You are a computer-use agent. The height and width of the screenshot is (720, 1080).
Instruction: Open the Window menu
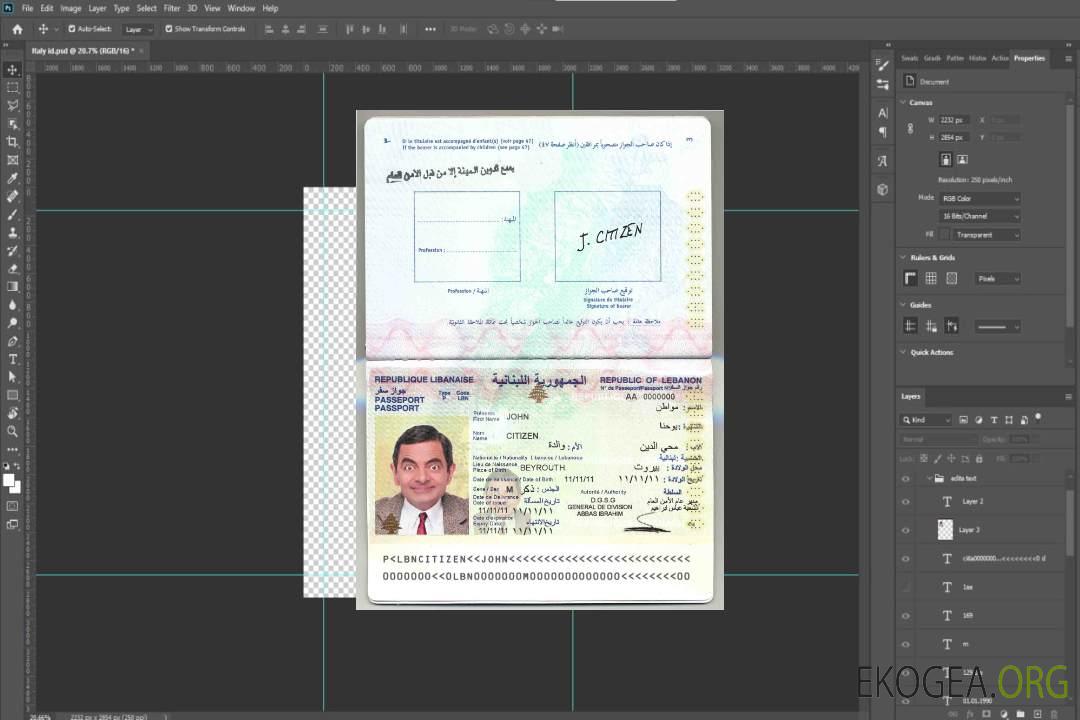coord(241,8)
